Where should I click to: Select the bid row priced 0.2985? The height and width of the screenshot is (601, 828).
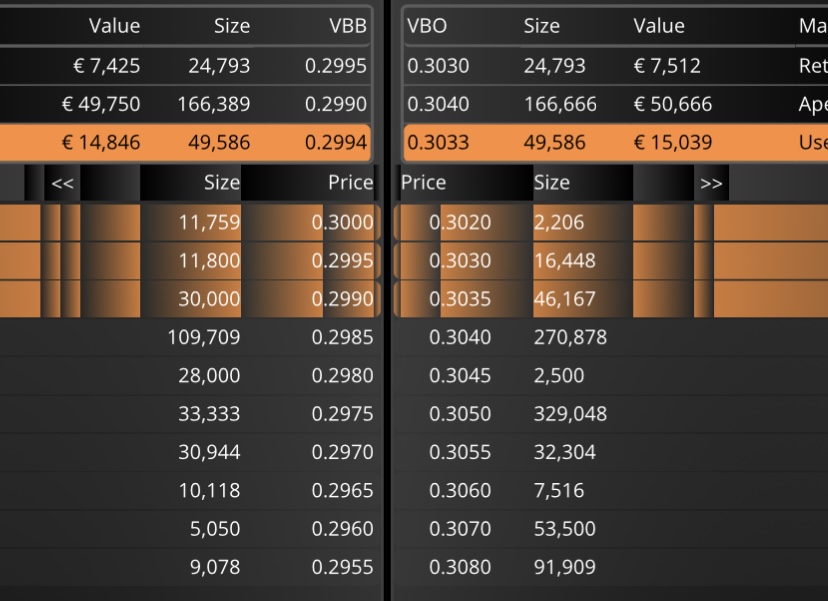(190, 337)
